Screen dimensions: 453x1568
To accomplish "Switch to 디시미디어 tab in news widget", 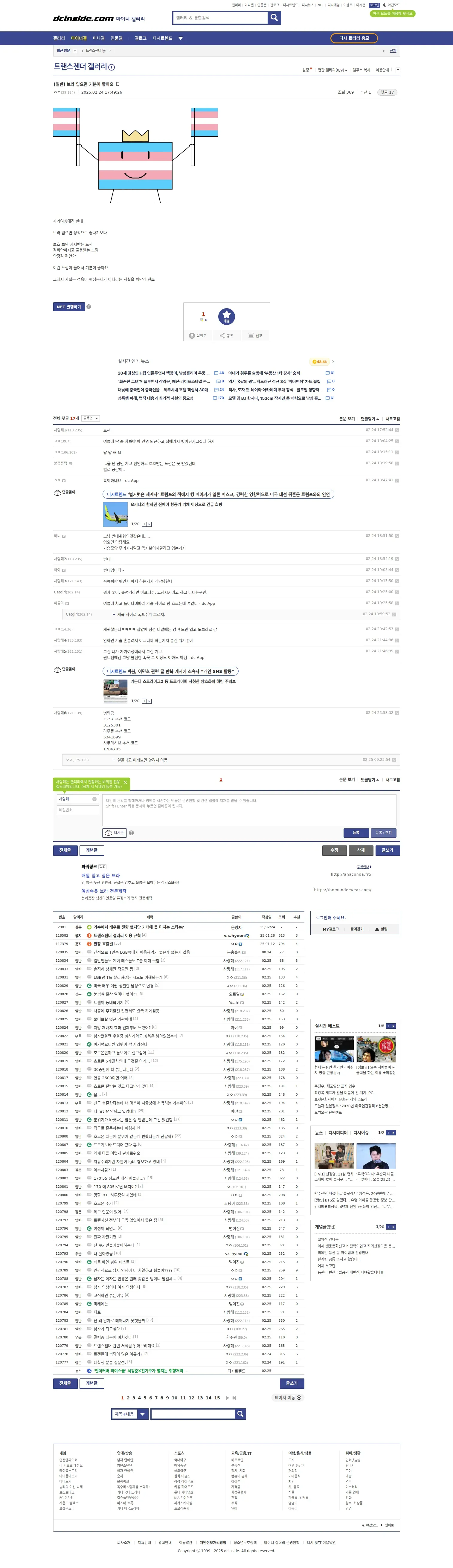I will [x=338, y=1133].
